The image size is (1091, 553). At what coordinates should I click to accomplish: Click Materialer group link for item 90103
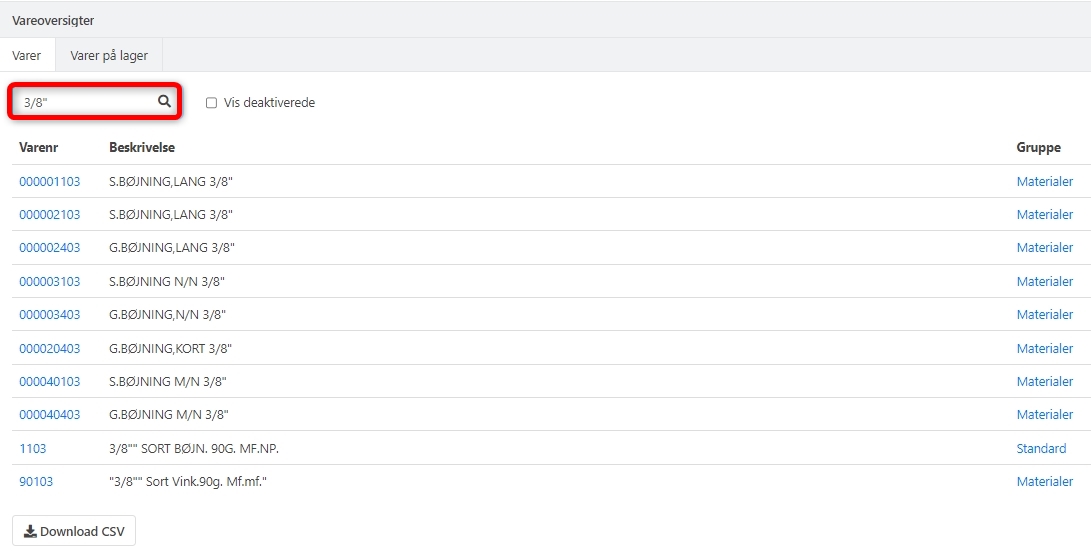coord(1044,482)
